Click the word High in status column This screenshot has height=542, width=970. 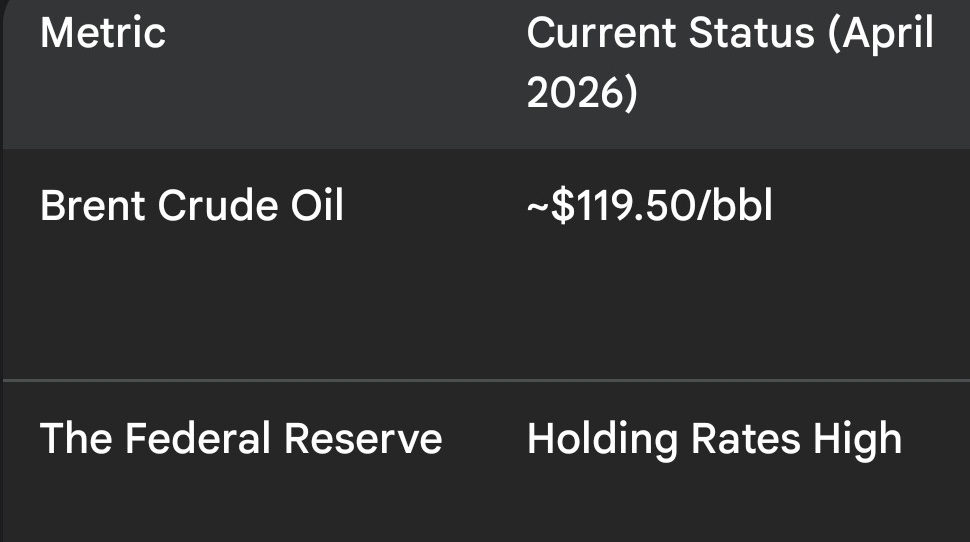pyautogui.click(x=857, y=441)
